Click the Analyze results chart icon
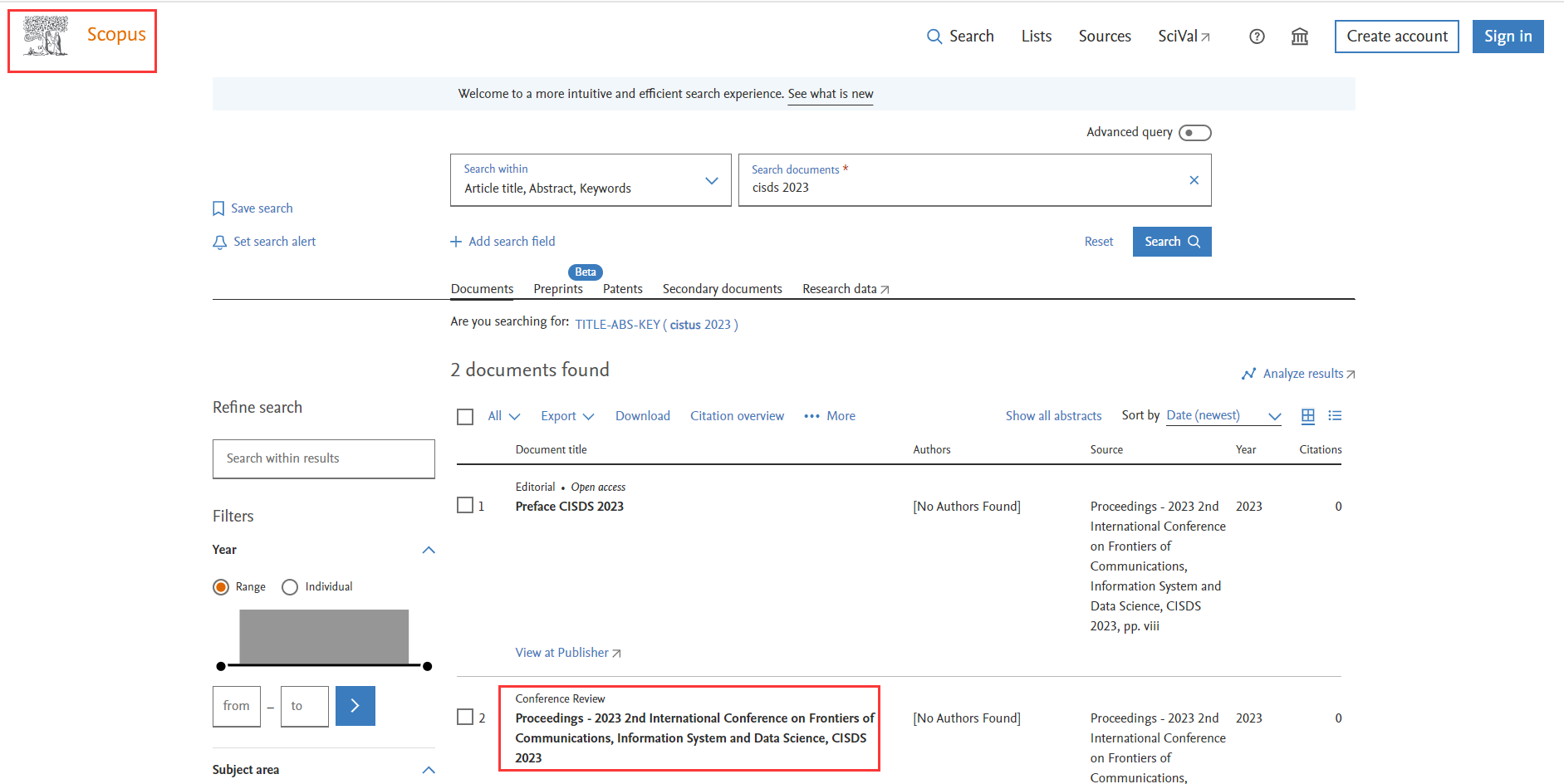The height and width of the screenshot is (784, 1564). [1248, 374]
